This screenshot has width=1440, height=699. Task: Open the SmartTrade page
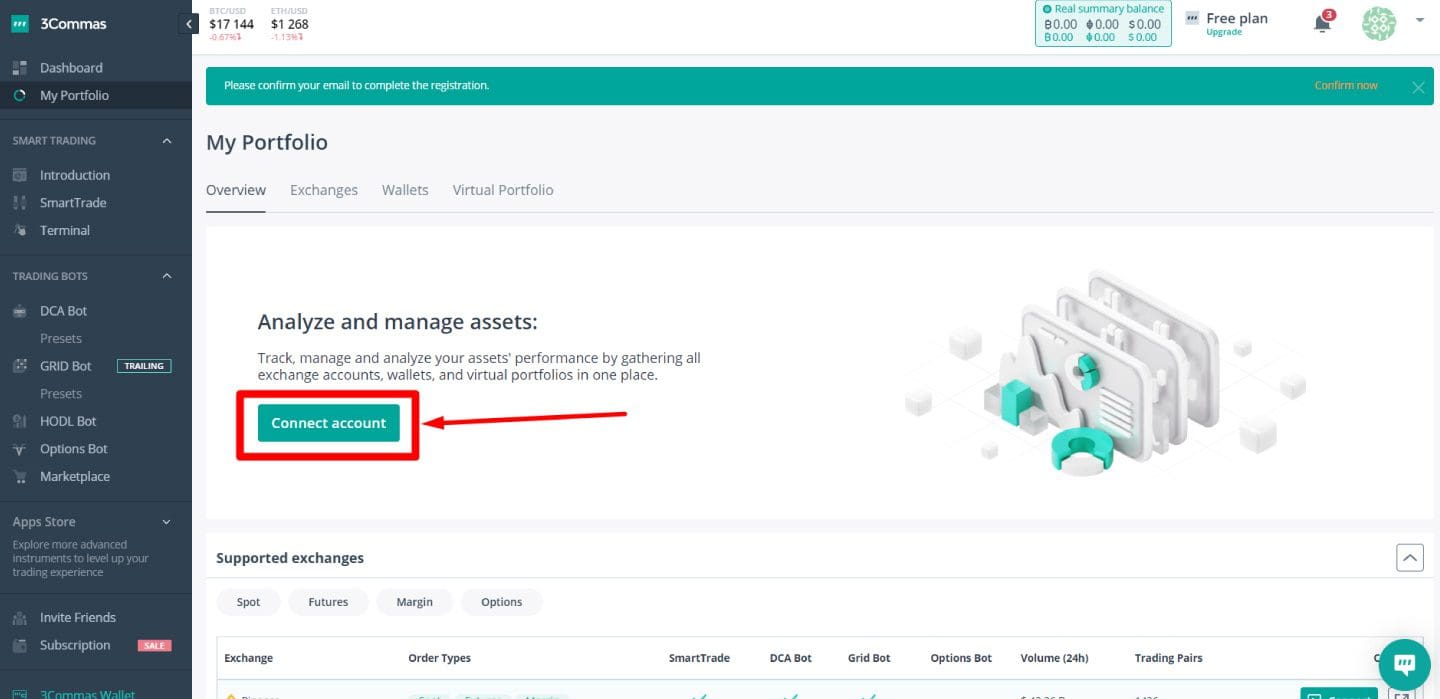pos(73,203)
